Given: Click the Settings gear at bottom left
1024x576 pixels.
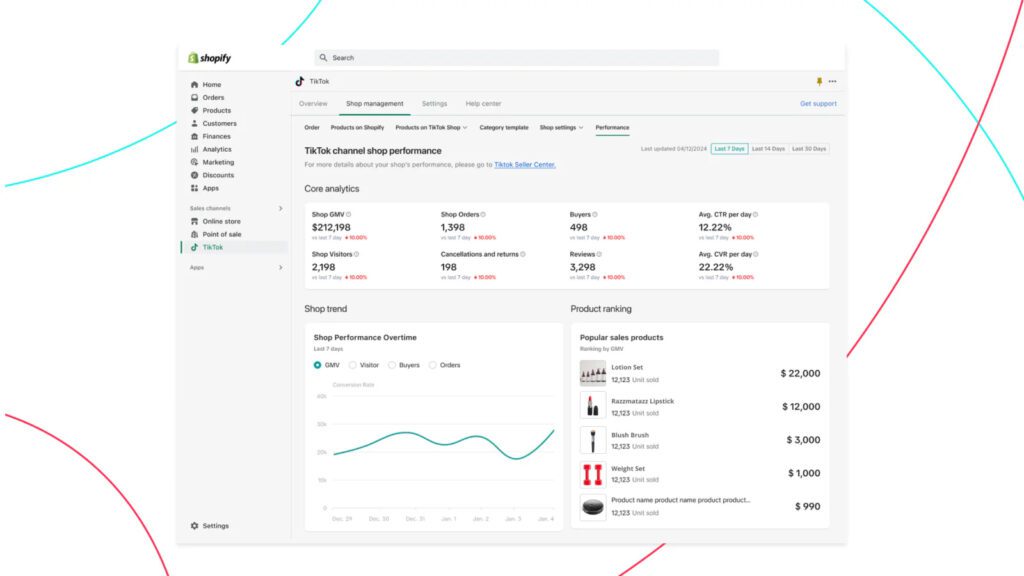Looking at the screenshot, I should point(194,526).
